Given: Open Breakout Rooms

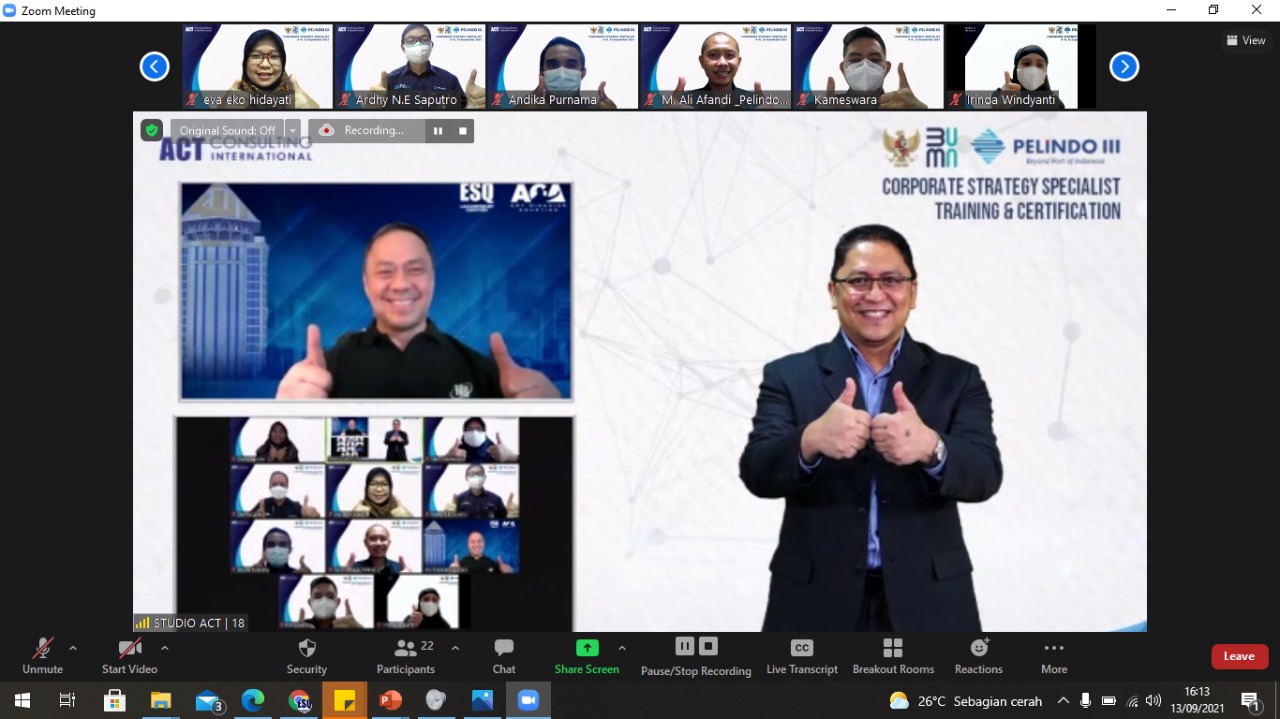Looking at the screenshot, I should coord(893,655).
